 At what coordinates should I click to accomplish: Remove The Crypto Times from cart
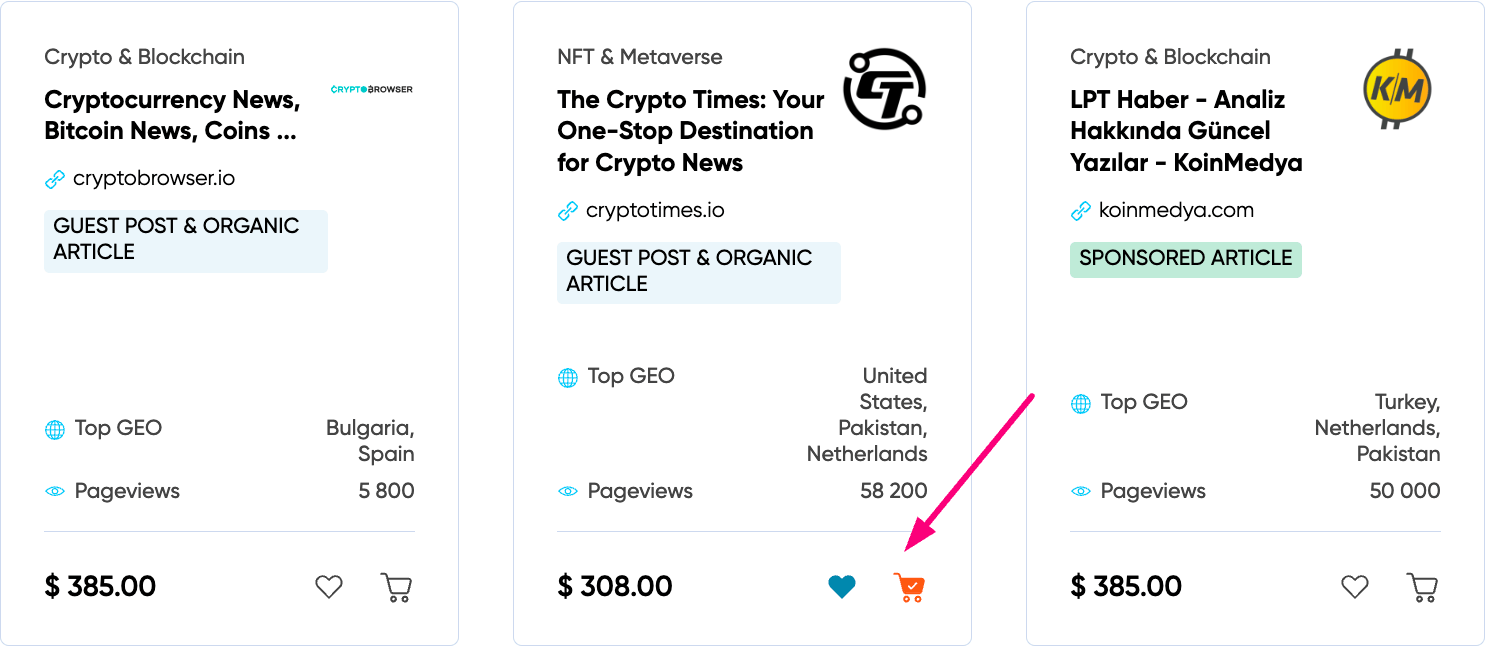coord(909,587)
